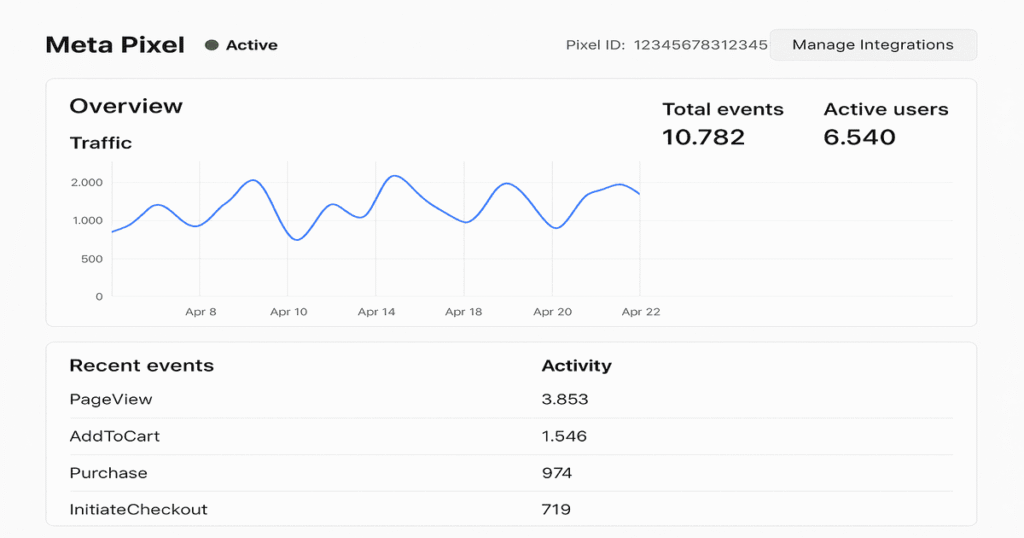Viewport: 1024px width, 538px height.
Task: Click the 1.000 y-axis label
Action: click(x=87, y=220)
